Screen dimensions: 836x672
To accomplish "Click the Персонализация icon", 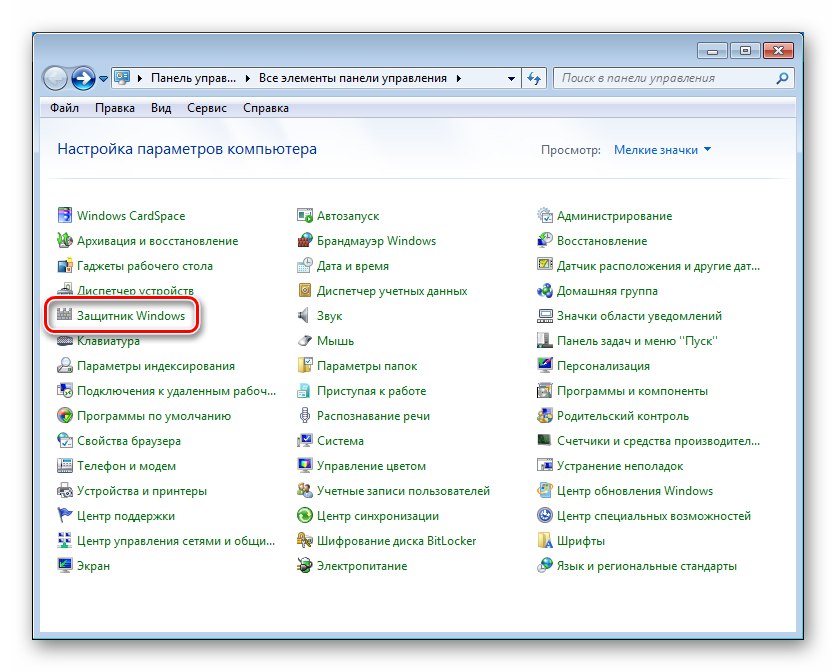I will click(544, 365).
